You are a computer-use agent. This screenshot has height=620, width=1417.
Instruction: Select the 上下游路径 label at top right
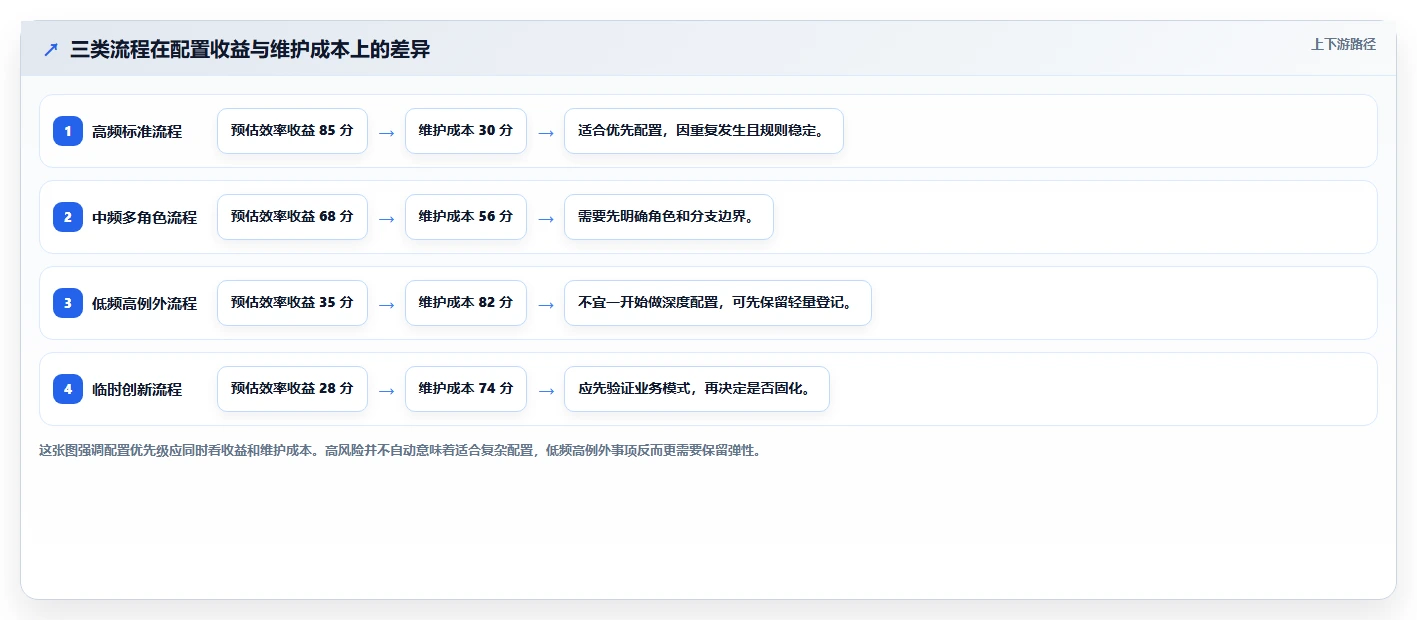coord(1343,44)
